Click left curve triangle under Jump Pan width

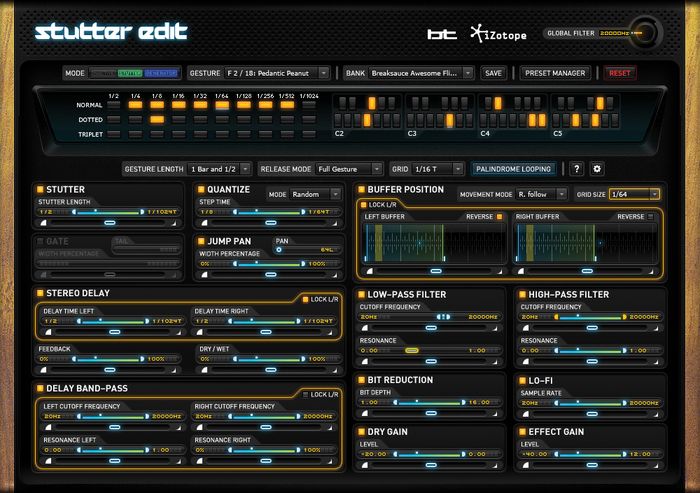pyautogui.click(x=204, y=274)
